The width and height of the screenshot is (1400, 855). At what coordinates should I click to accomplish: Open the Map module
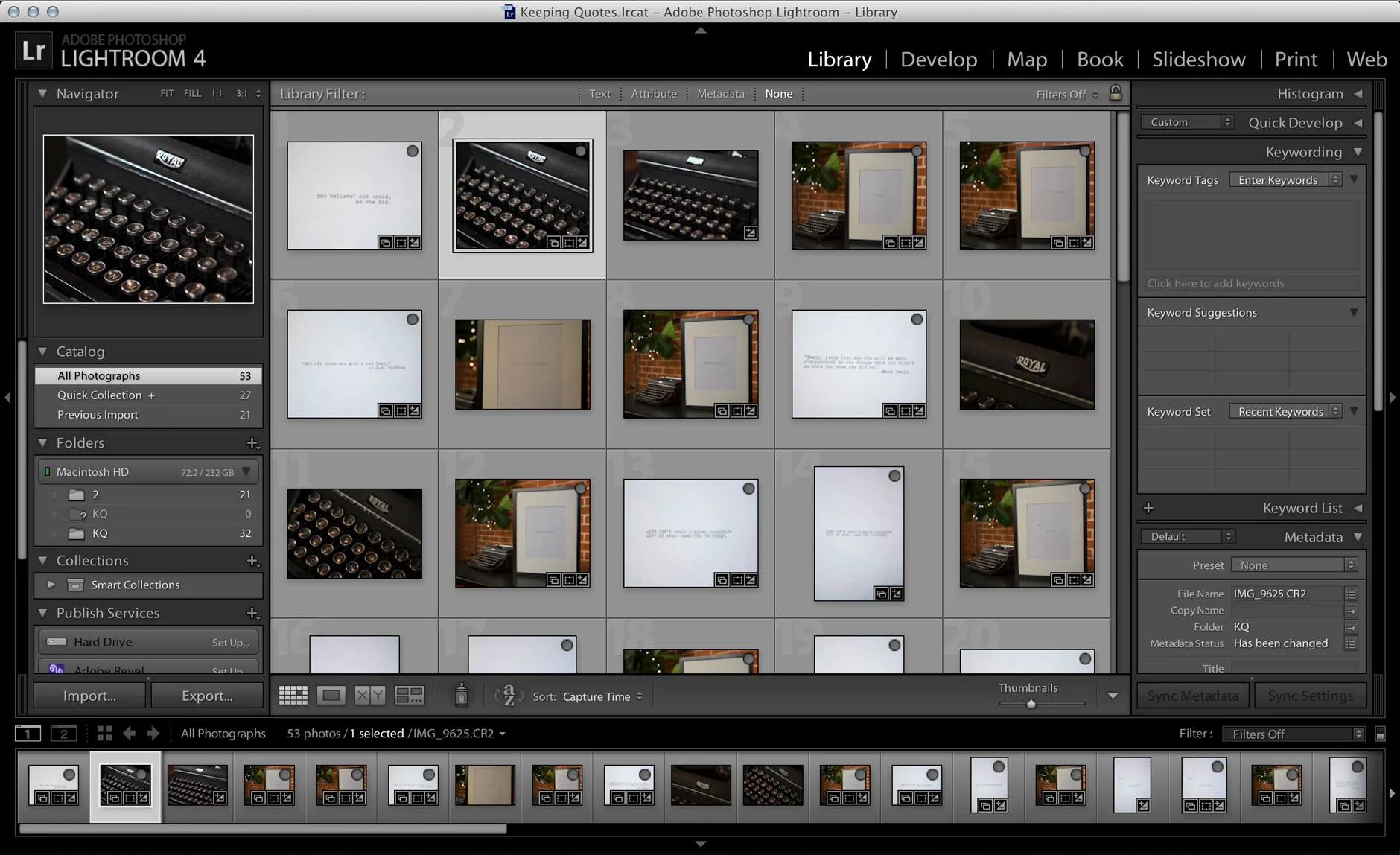(x=1027, y=60)
